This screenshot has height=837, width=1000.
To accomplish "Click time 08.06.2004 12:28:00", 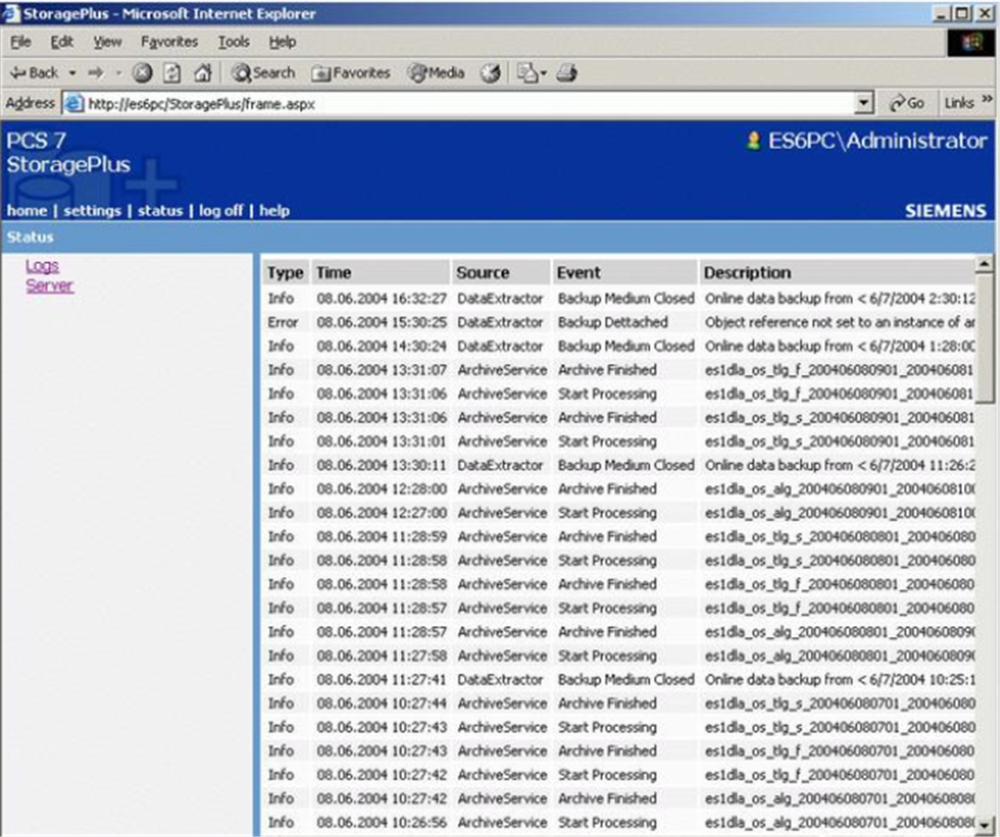I will (381, 489).
